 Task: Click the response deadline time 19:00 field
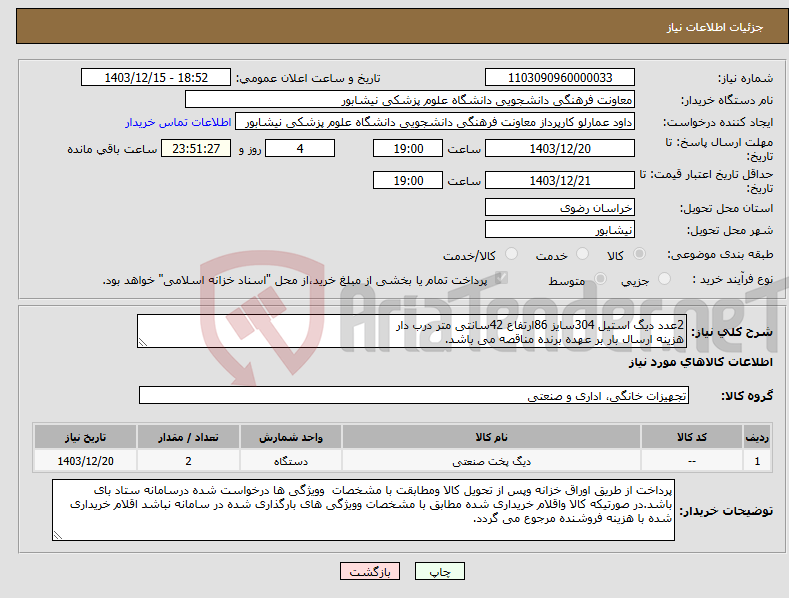pyautogui.click(x=408, y=148)
